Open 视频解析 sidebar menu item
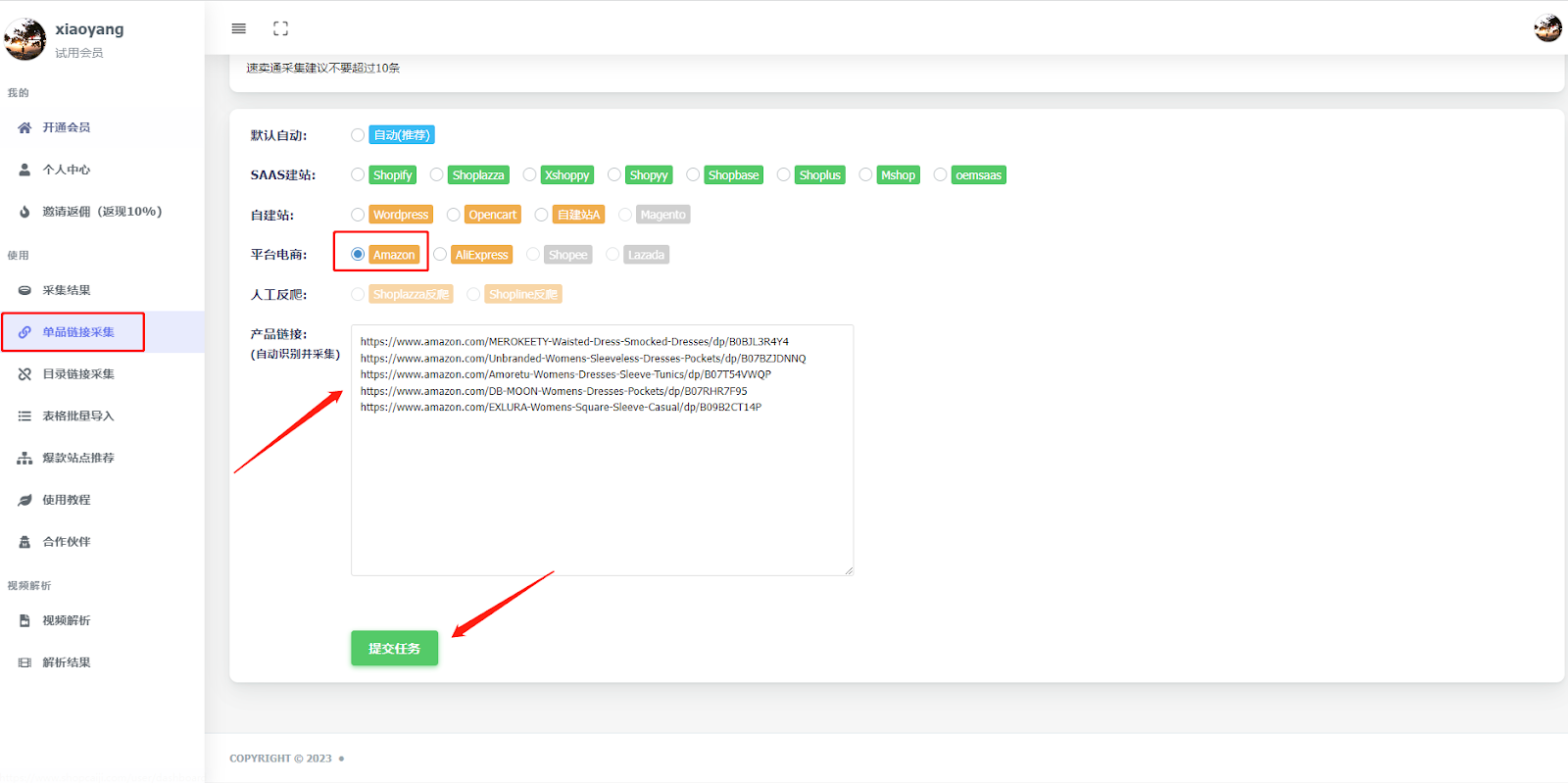 [66, 620]
